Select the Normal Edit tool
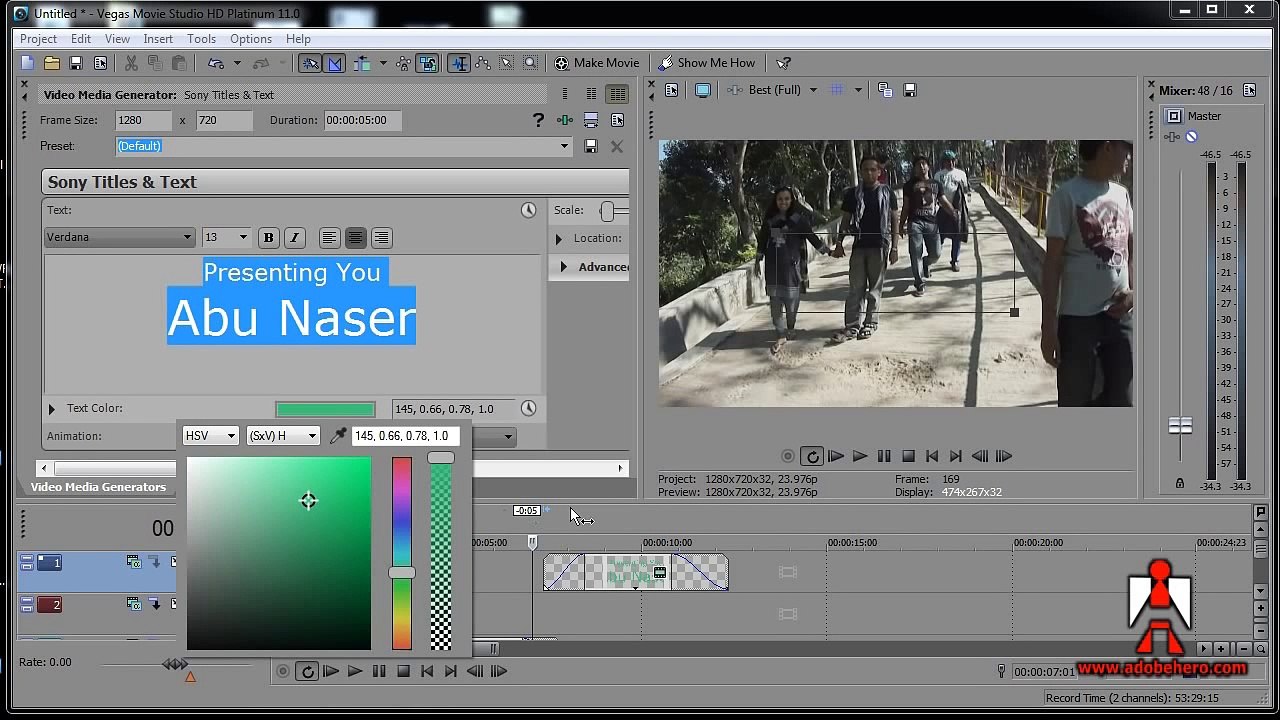This screenshot has height=720, width=1280. pyautogui.click(x=459, y=63)
